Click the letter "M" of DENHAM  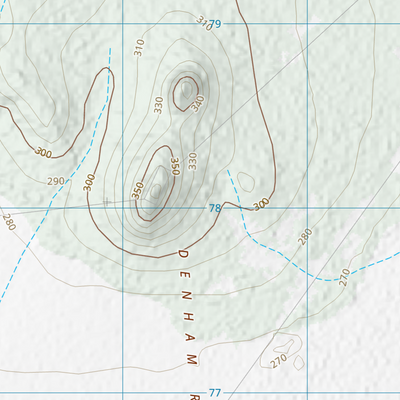coord(192,360)
